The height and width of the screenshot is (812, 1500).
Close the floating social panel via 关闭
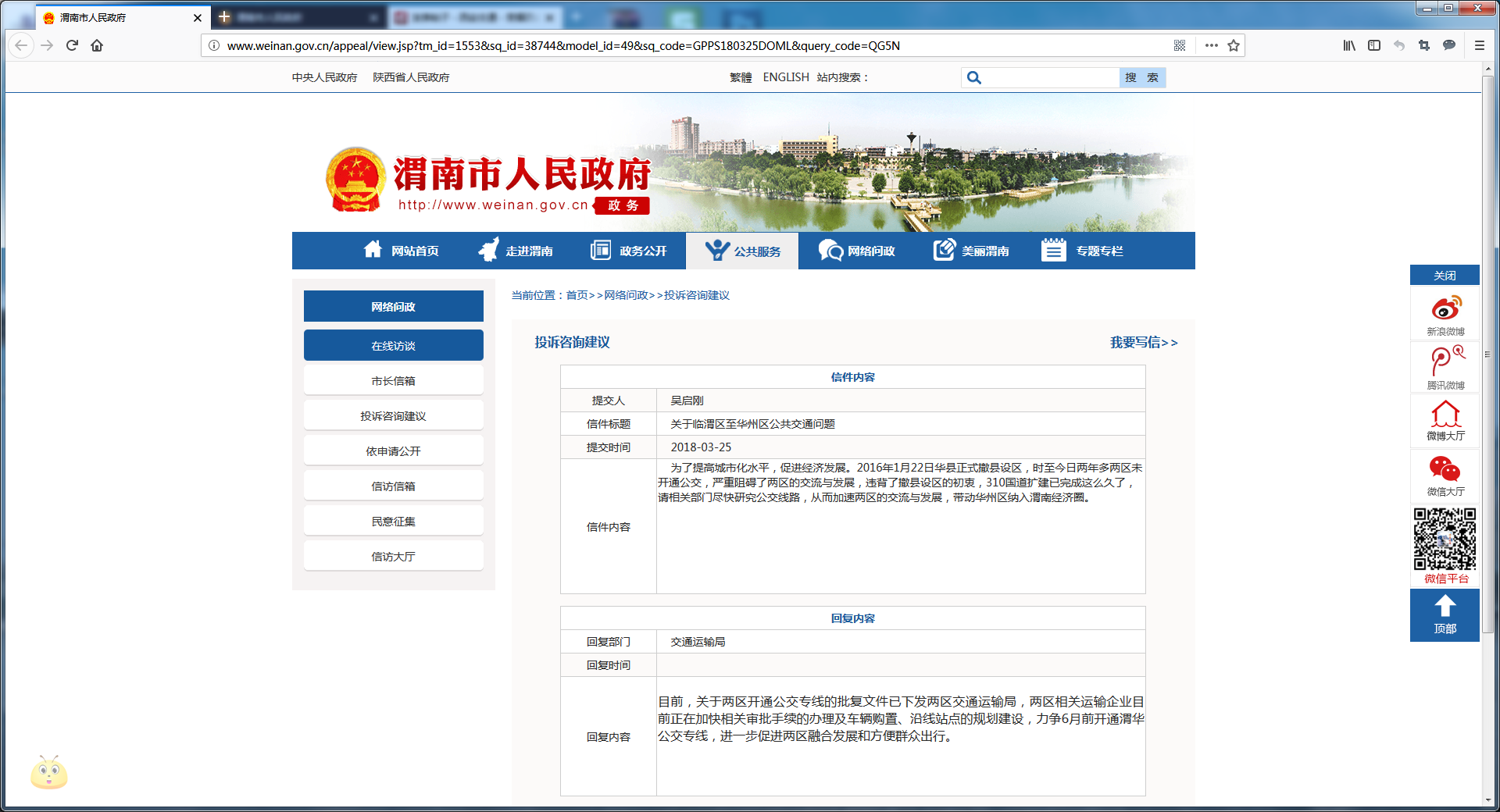point(1445,276)
